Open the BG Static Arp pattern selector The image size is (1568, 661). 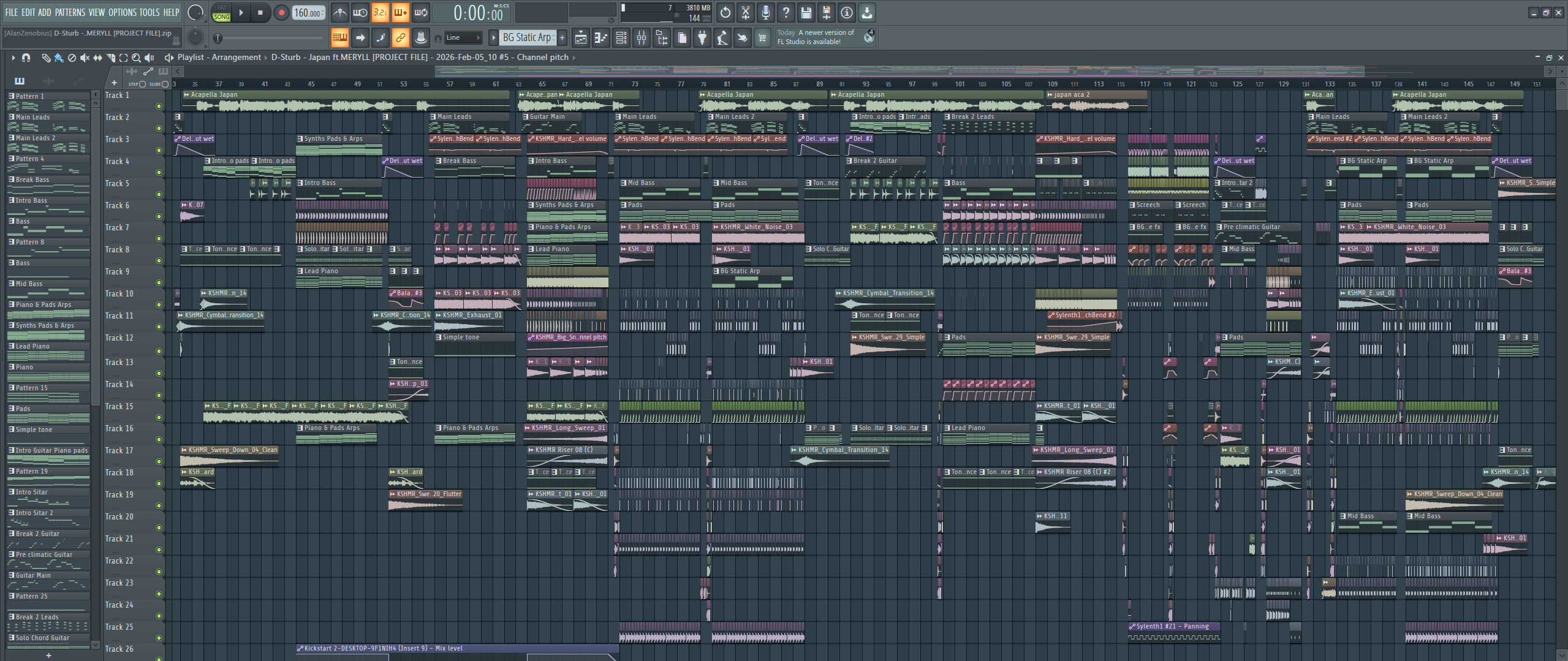526,38
